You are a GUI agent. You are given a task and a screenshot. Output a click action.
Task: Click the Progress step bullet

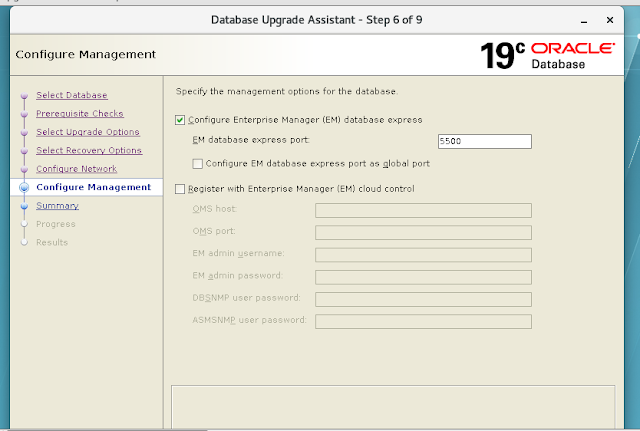(24, 224)
